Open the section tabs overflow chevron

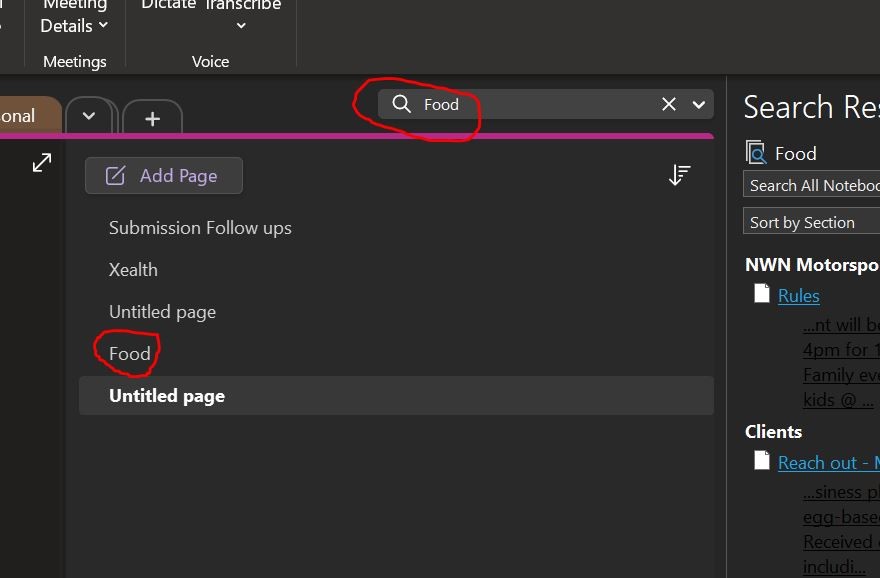pyautogui.click(x=89, y=116)
